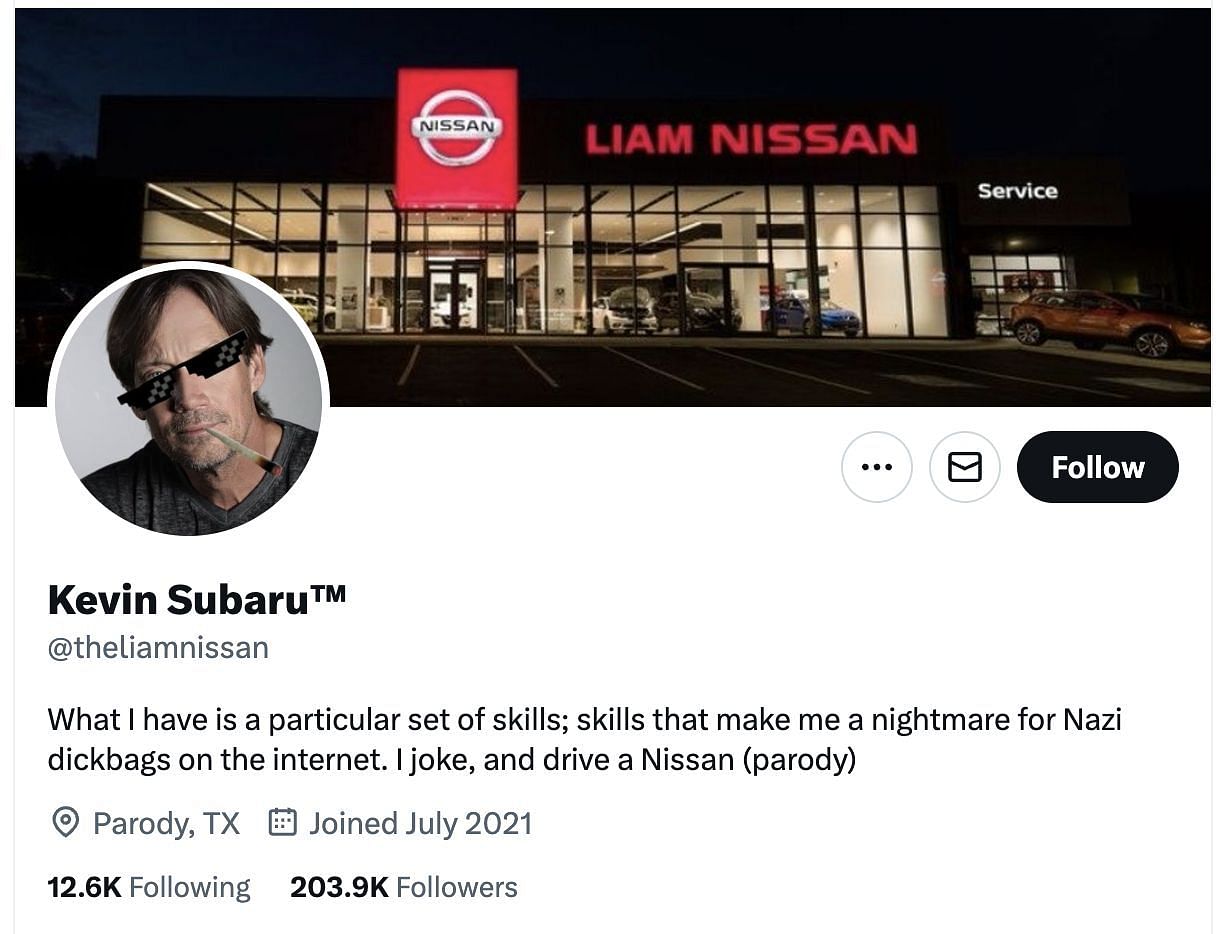Open the circular profile avatar photo

(x=189, y=401)
